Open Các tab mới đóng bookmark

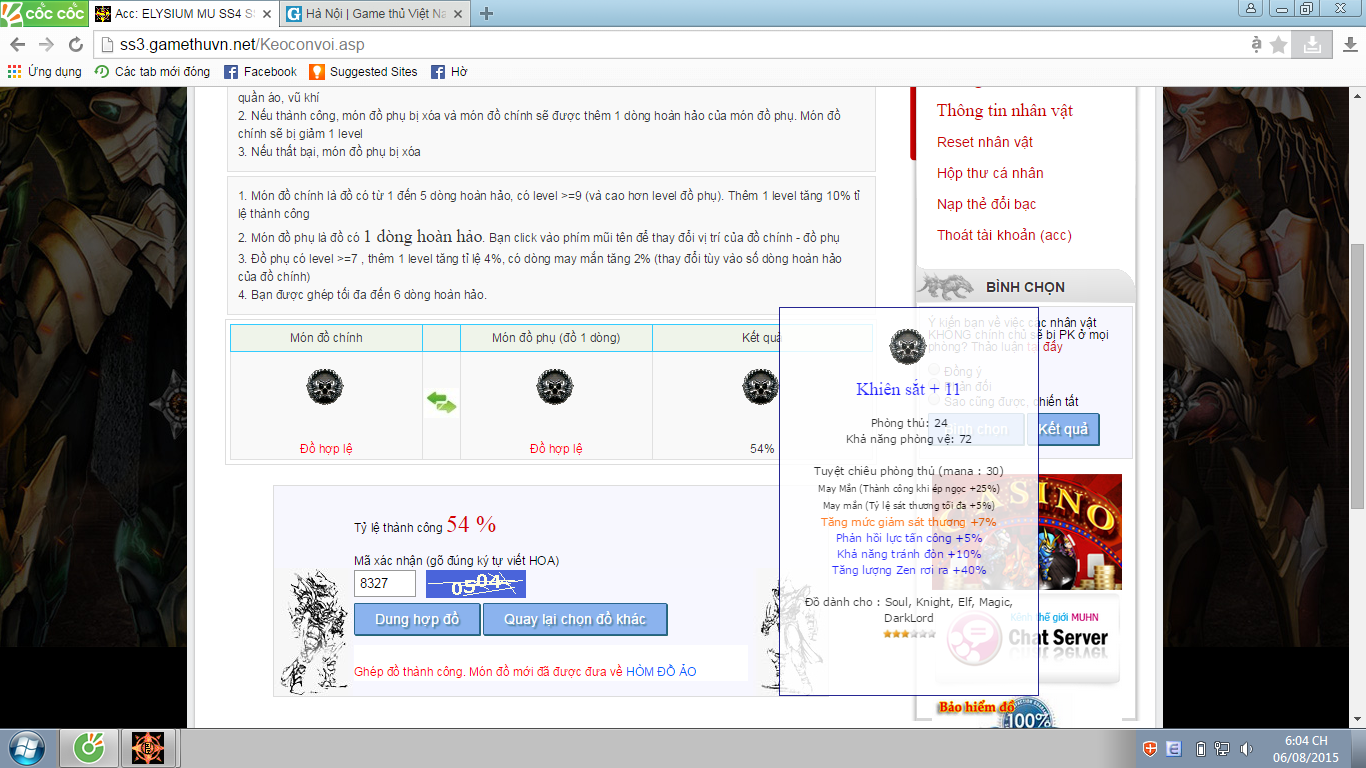point(153,72)
